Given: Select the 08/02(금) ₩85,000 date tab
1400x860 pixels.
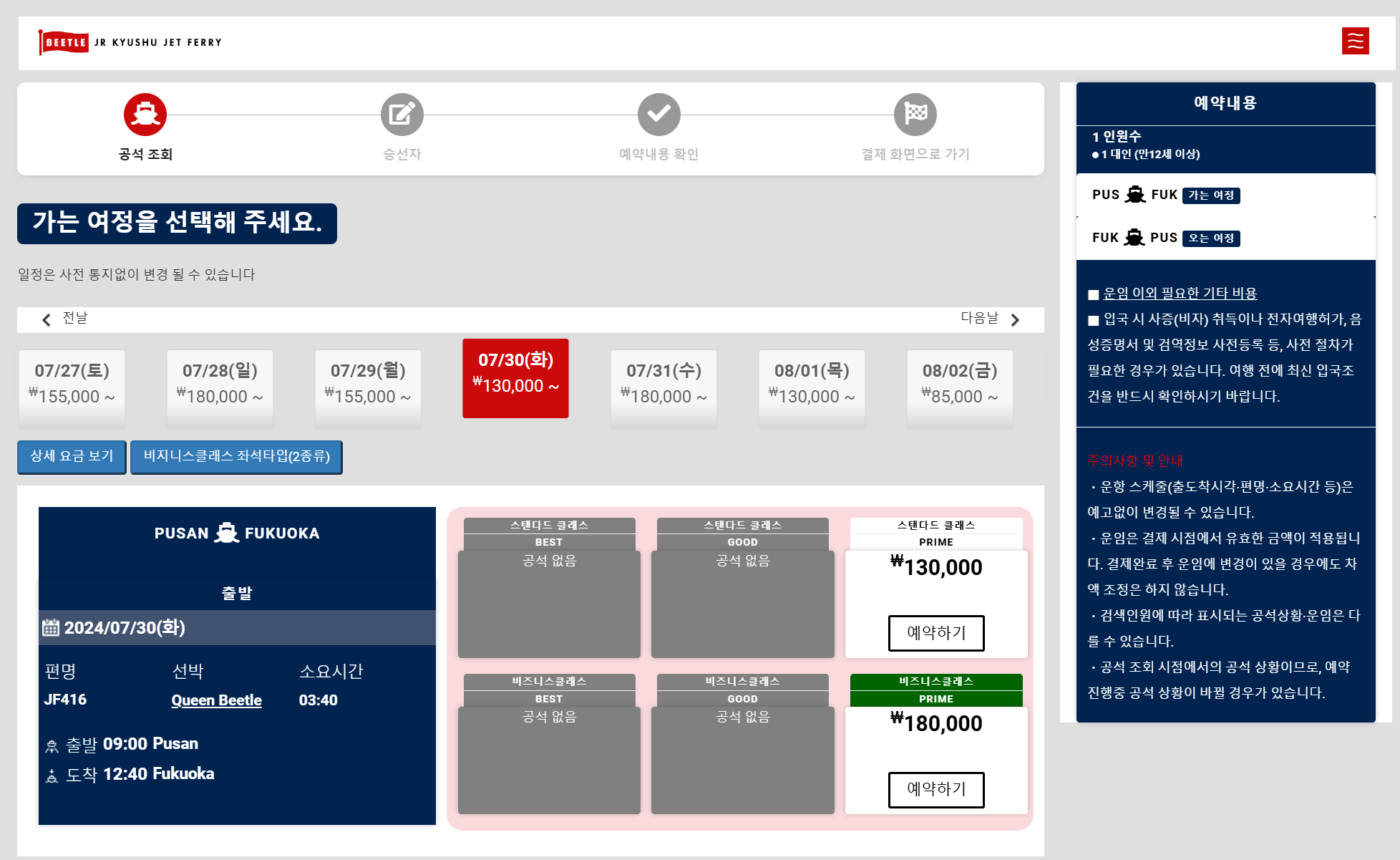Looking at the screenshot, I should [x=959, y=384].
